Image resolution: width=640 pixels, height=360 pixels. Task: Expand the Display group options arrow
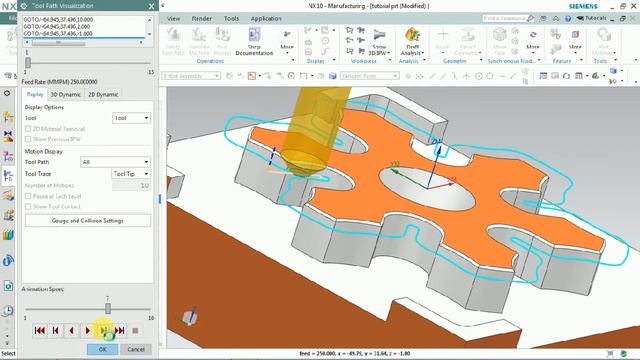point(334,60)
